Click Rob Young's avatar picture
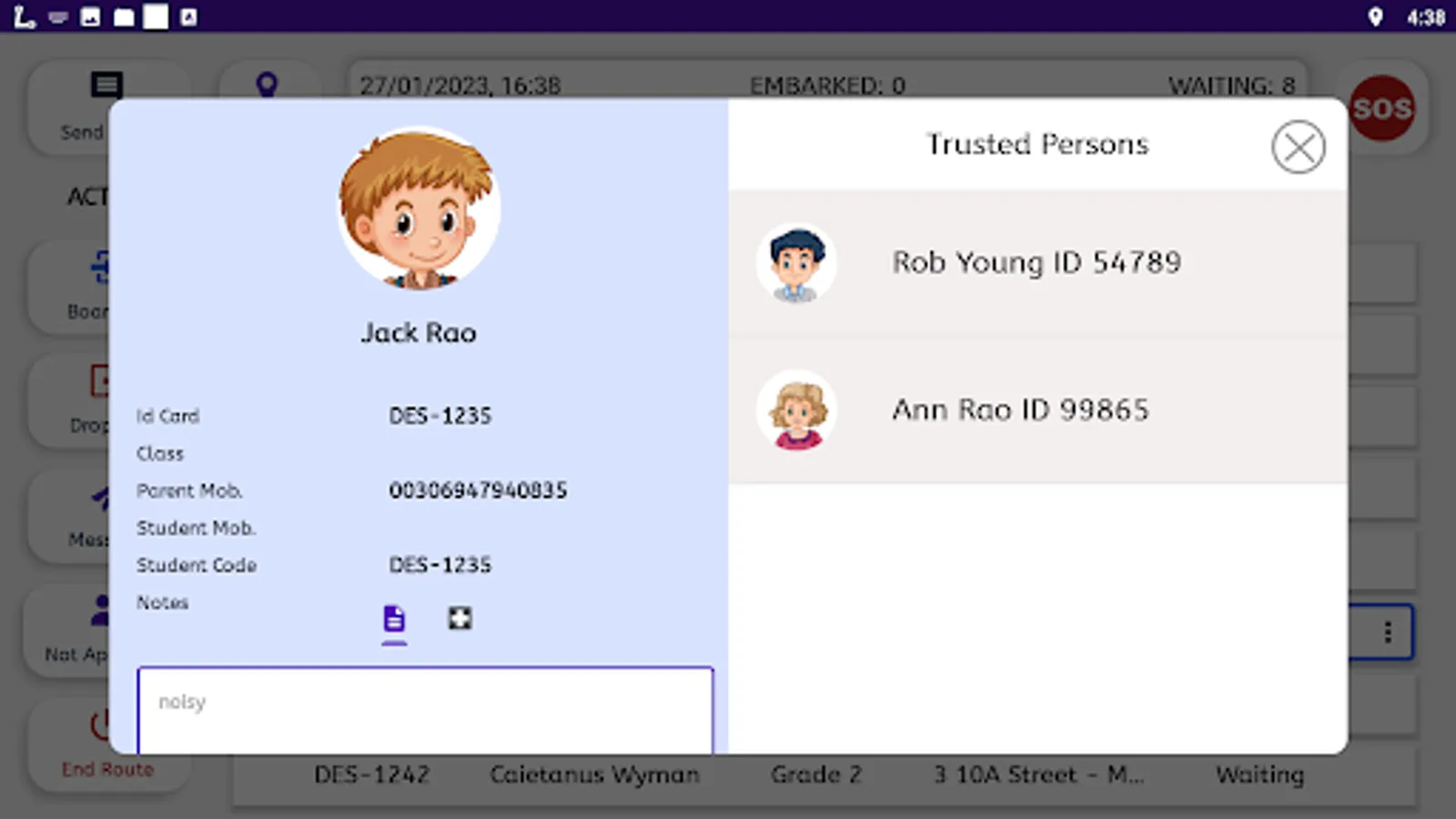This screenshot has height=819, width=1456. [x=796, y=263]
